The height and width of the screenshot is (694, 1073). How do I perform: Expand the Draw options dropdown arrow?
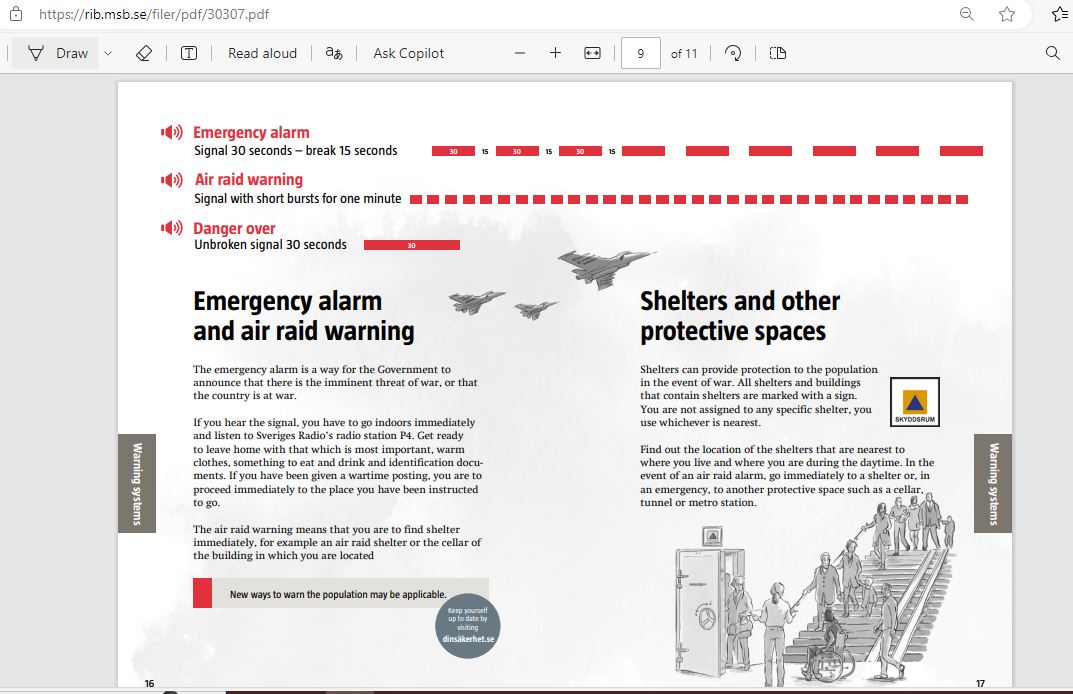point(108,53)
